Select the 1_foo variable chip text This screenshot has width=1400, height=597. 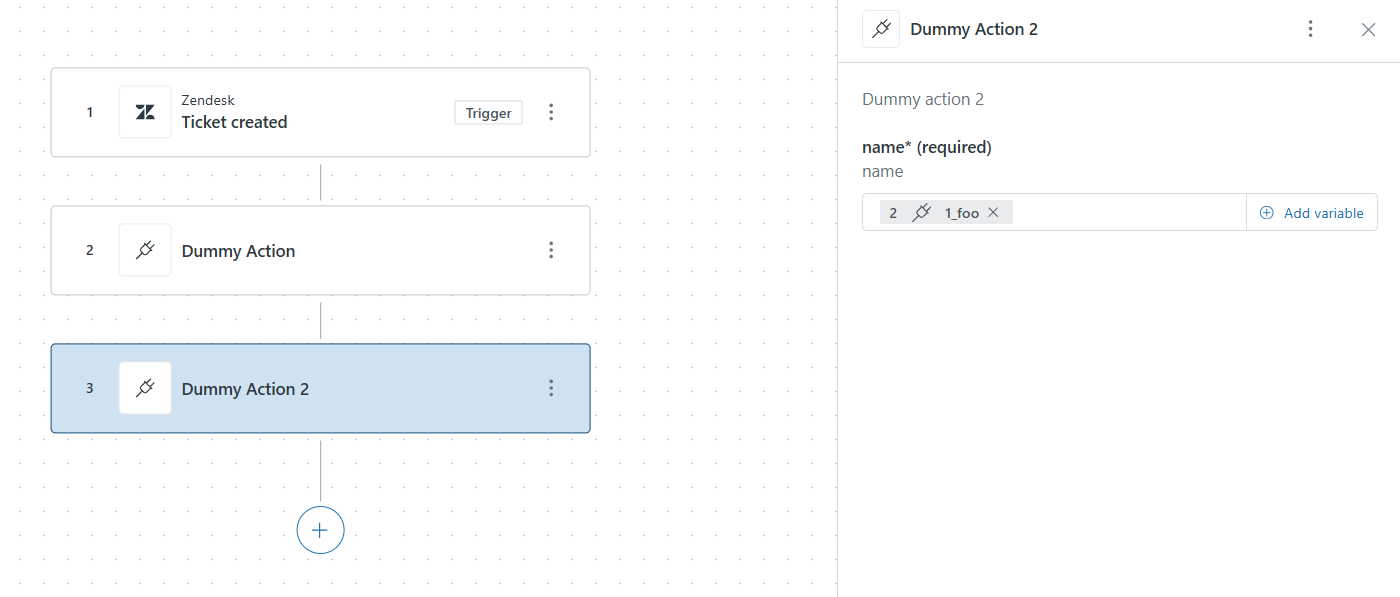[x=961, y=213]
